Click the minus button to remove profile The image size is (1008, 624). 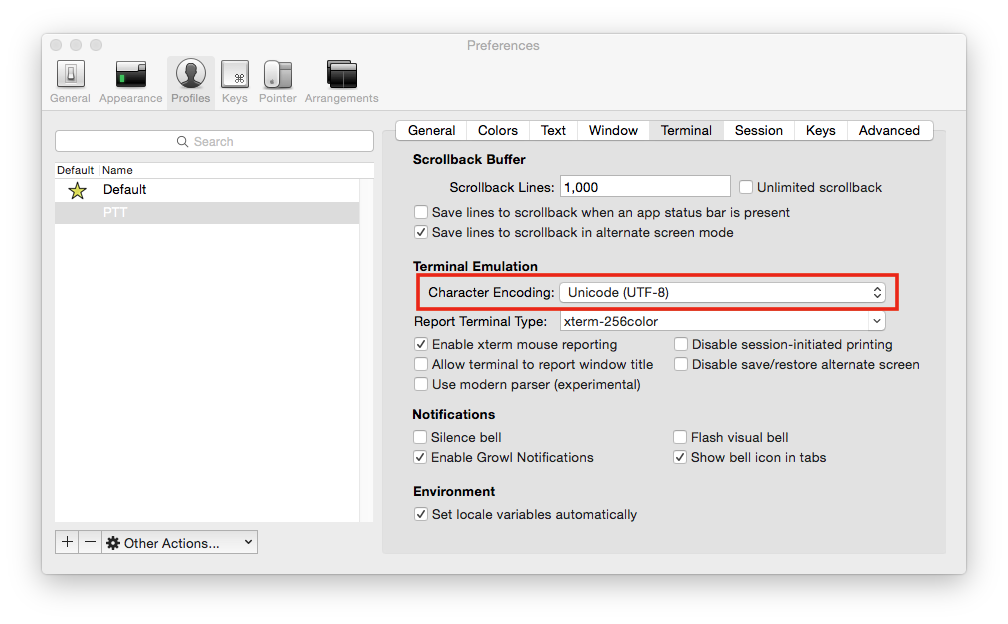90,542
